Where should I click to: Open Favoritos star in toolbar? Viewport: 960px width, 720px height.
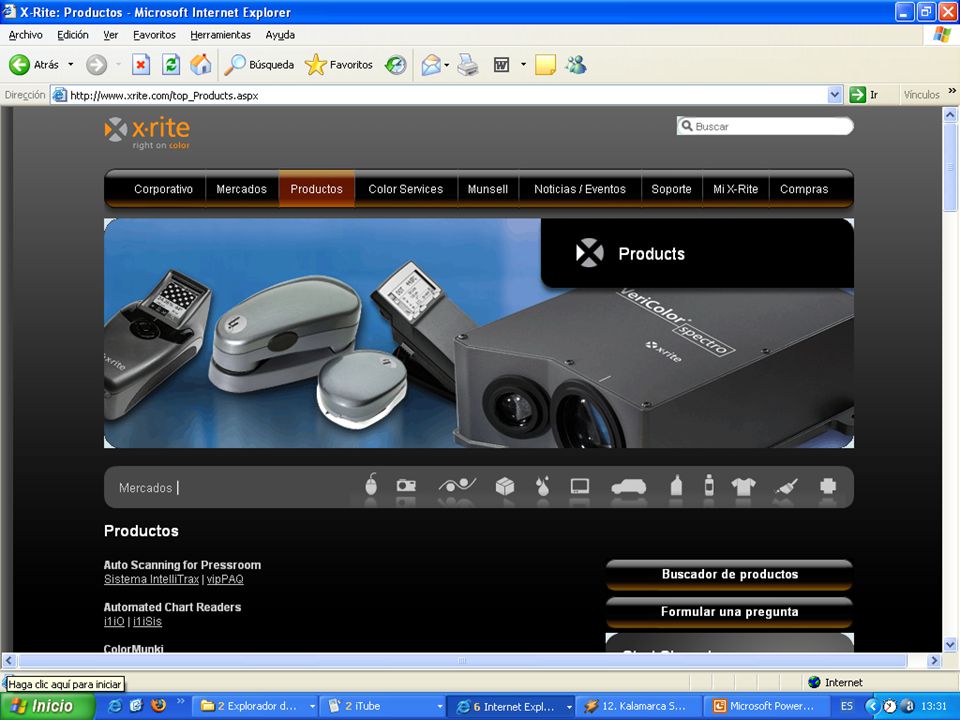339,64
